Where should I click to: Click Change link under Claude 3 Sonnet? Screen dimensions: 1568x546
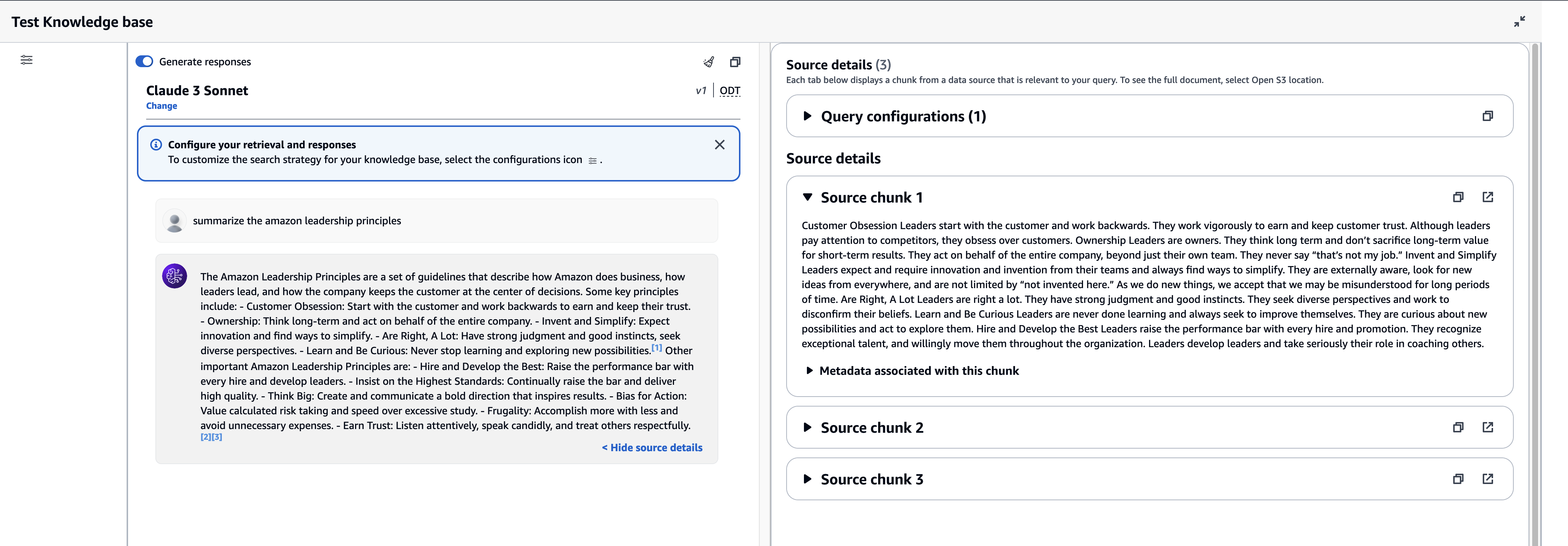(161, 106)
